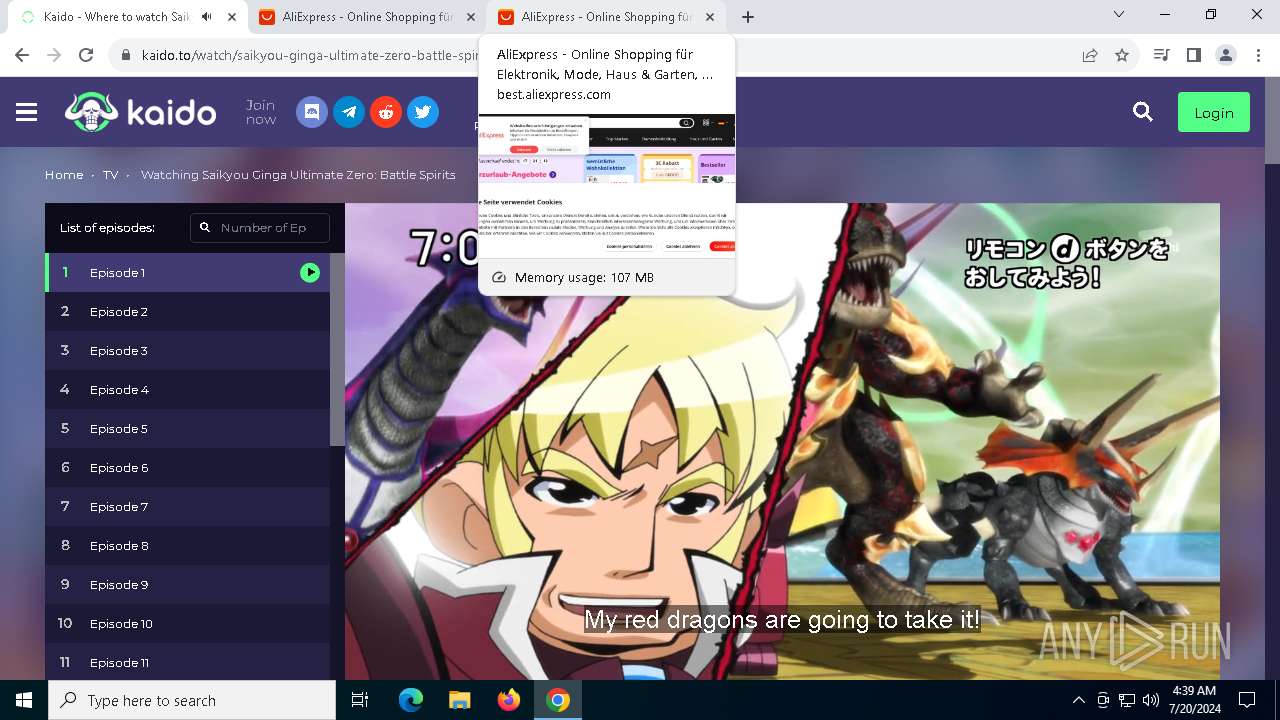This screenshot has height=720, width=1280.
Task: Expand the tab search dropdown arrow
Action: pos(1119,15)
